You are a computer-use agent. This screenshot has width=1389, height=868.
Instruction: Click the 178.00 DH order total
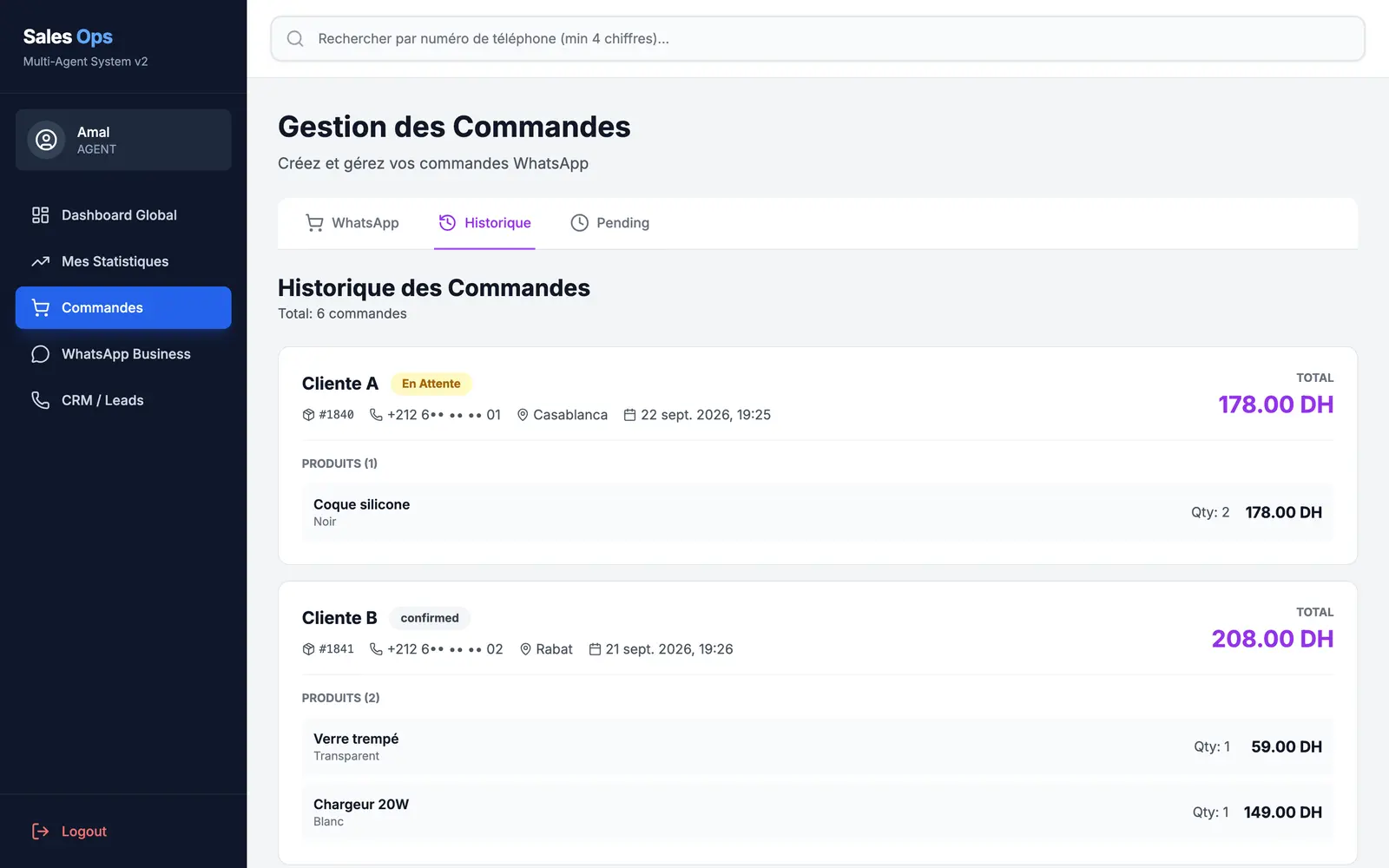coord(1275,404)
